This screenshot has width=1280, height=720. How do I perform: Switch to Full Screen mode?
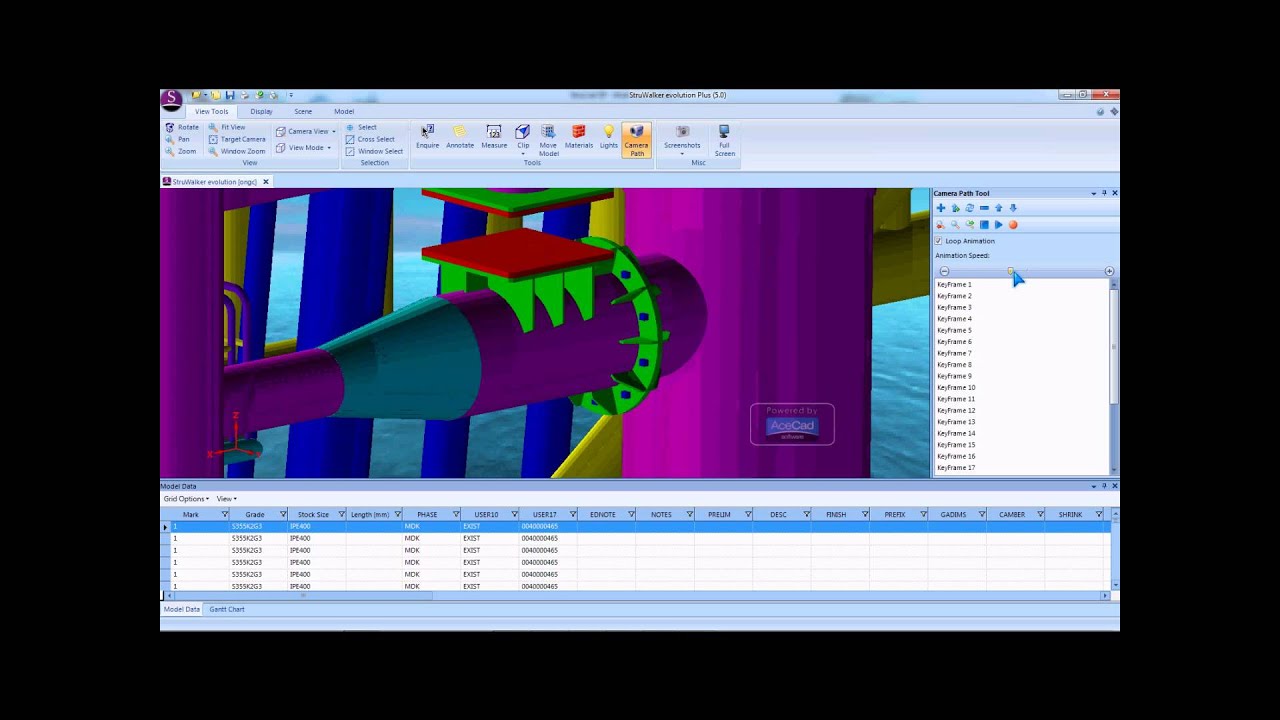[x=725, y=141]
